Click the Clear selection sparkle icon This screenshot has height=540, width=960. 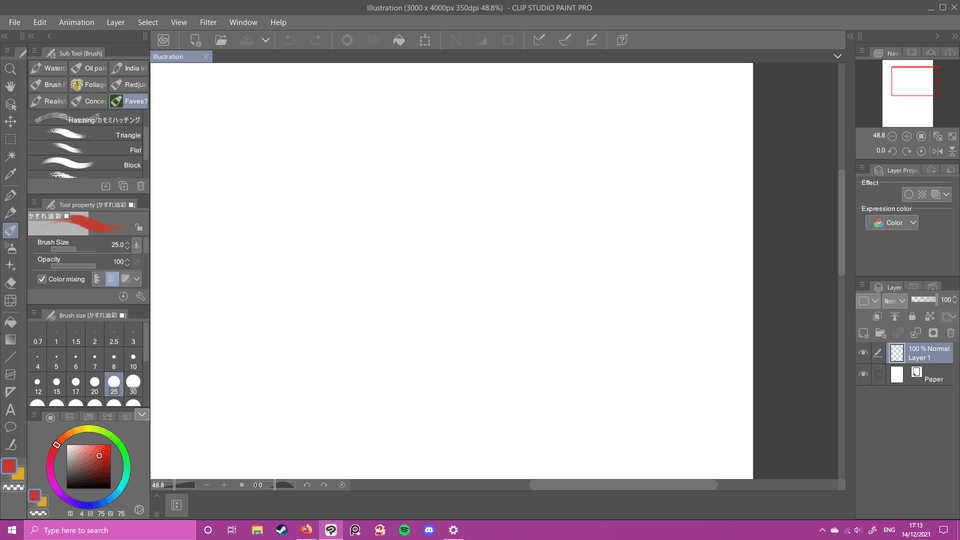347,40
